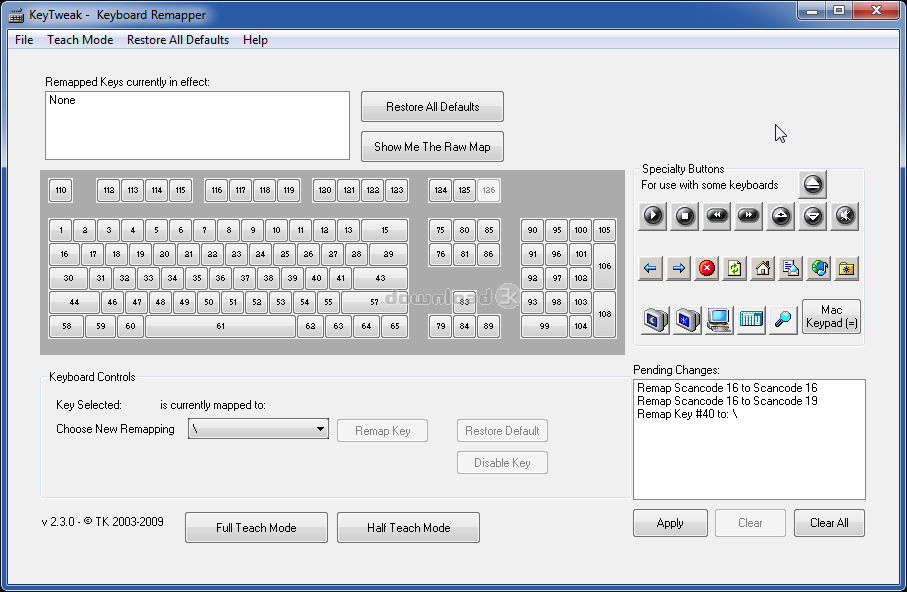Viewport: 907px width, 592px height.
Task: Open the Choose New Remapping dropdown
Action: click(259, 429)
